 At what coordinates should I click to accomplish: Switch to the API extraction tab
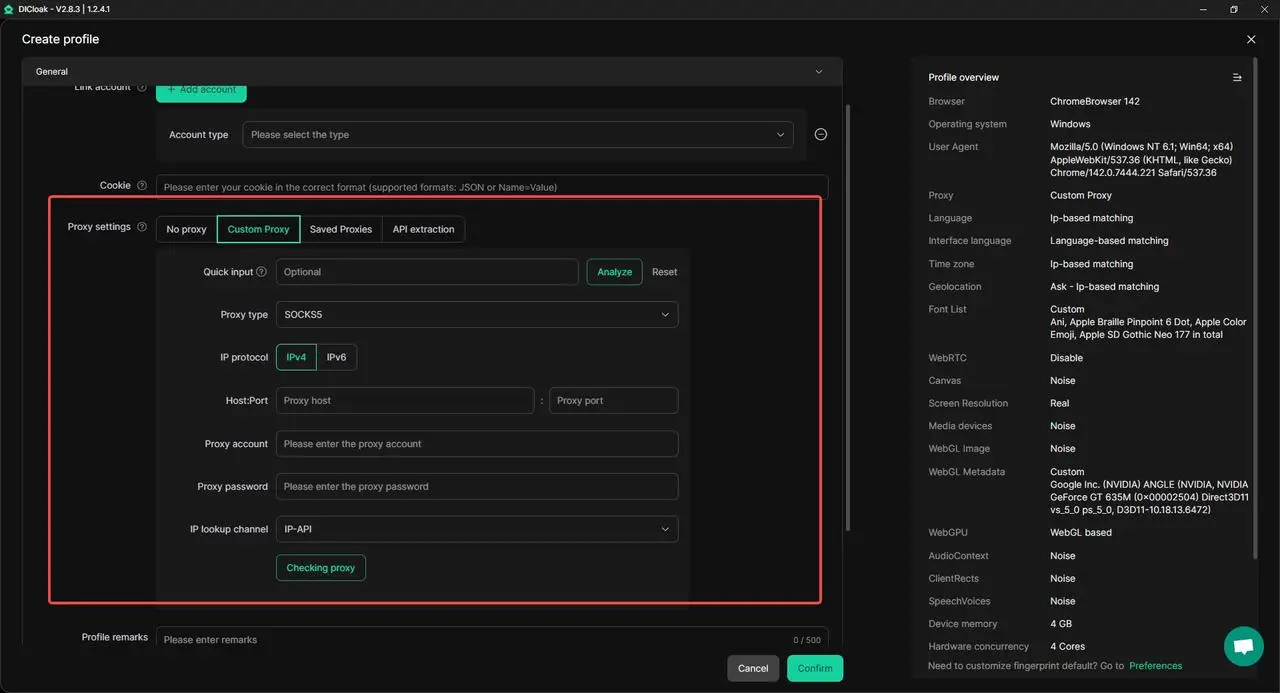coord(423,229)
